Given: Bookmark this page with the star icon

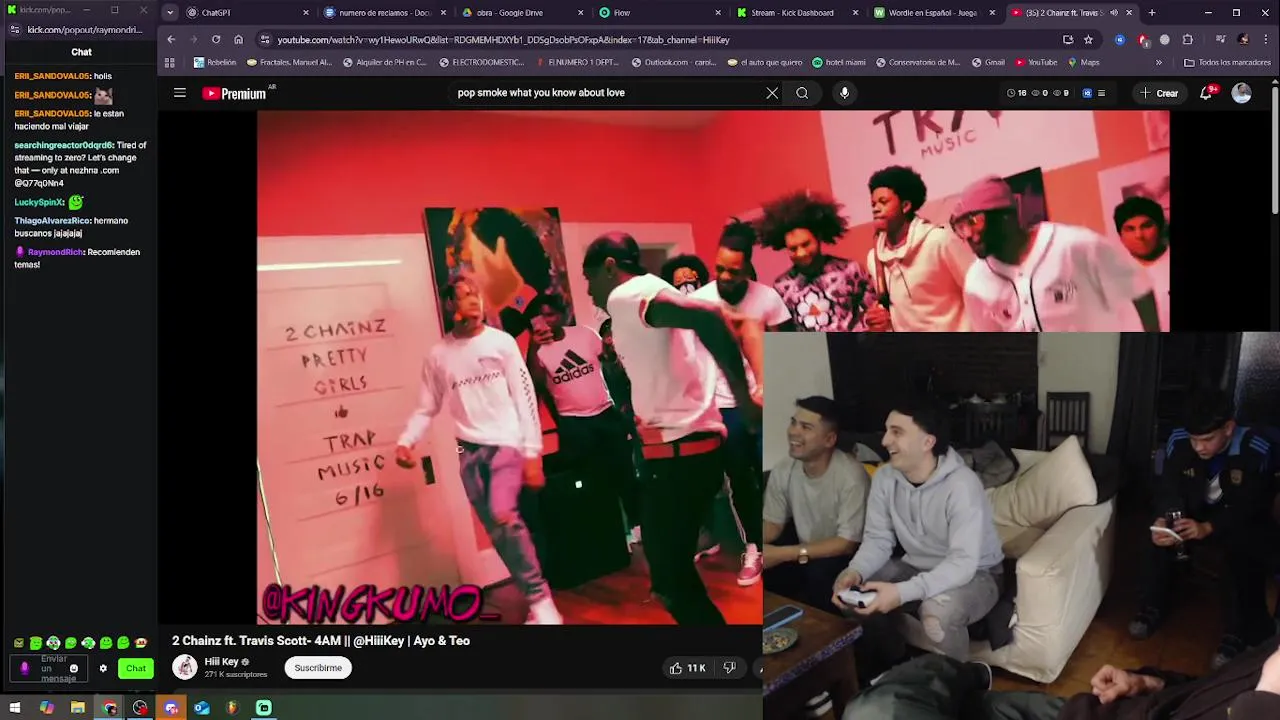Looking at the screenshot, I should 1088,40.
